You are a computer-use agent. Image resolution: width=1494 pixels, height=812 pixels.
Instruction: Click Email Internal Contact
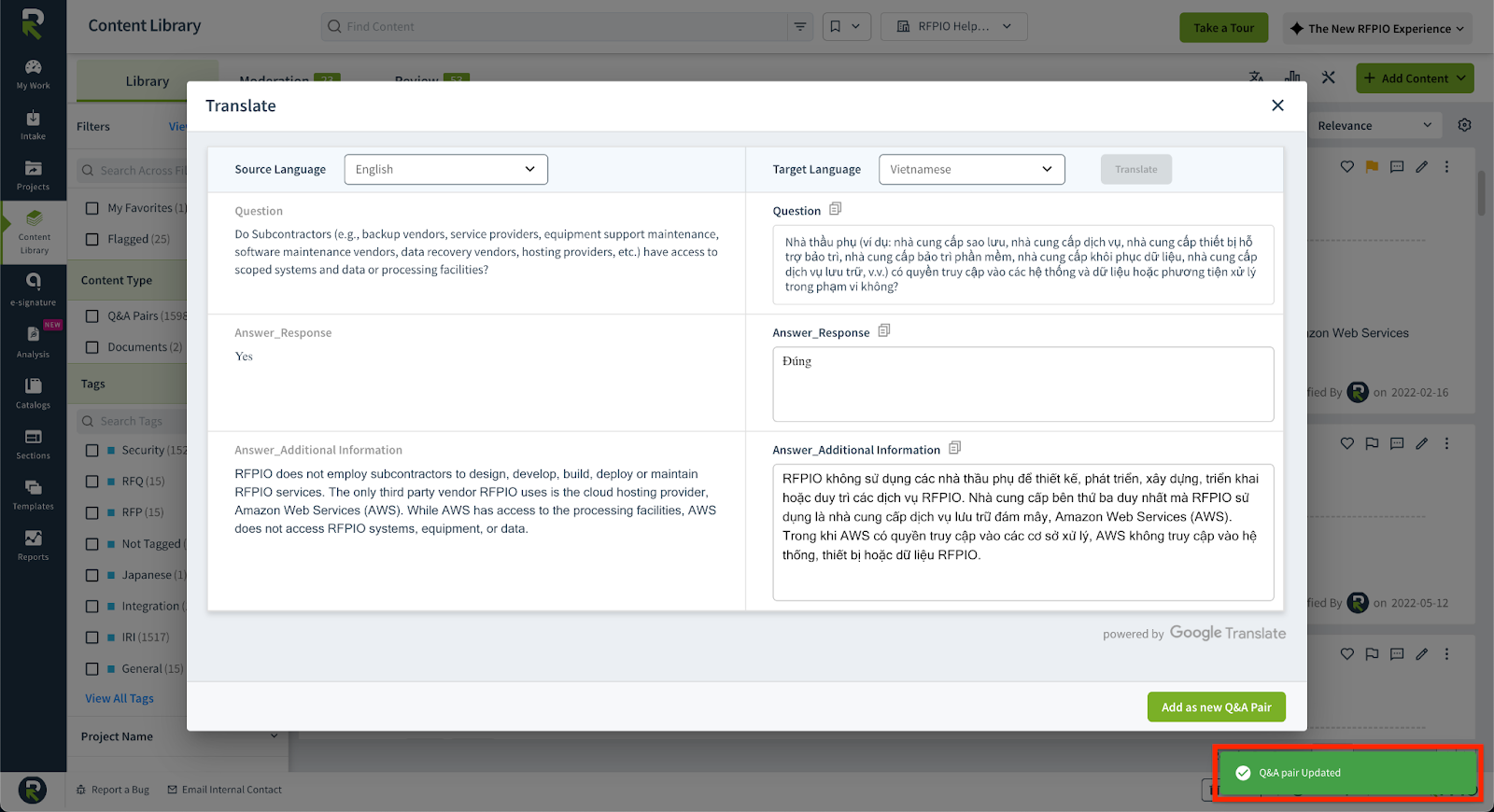click(224, 790)
